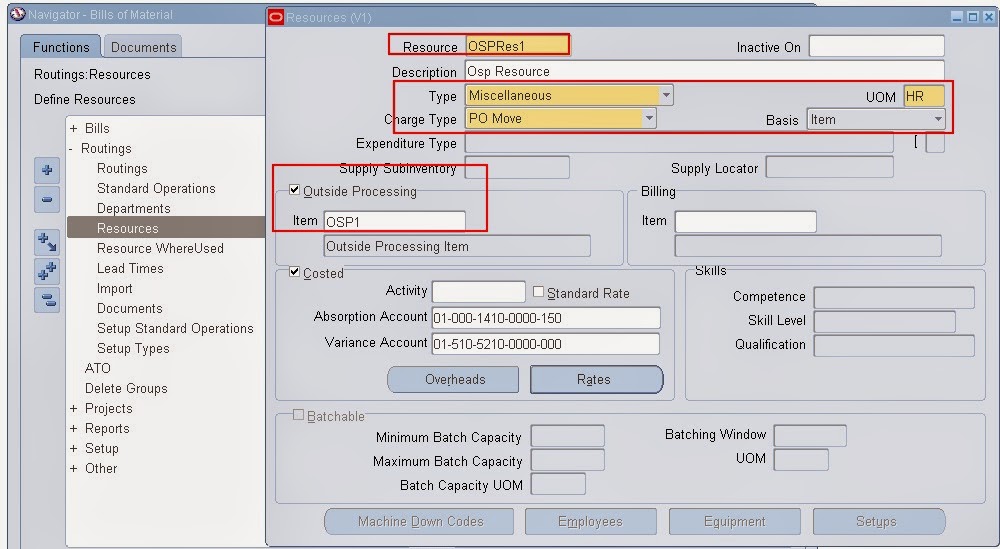Click the collapse (minus) icon in Navigator sidebar

(x=47, y=200)
